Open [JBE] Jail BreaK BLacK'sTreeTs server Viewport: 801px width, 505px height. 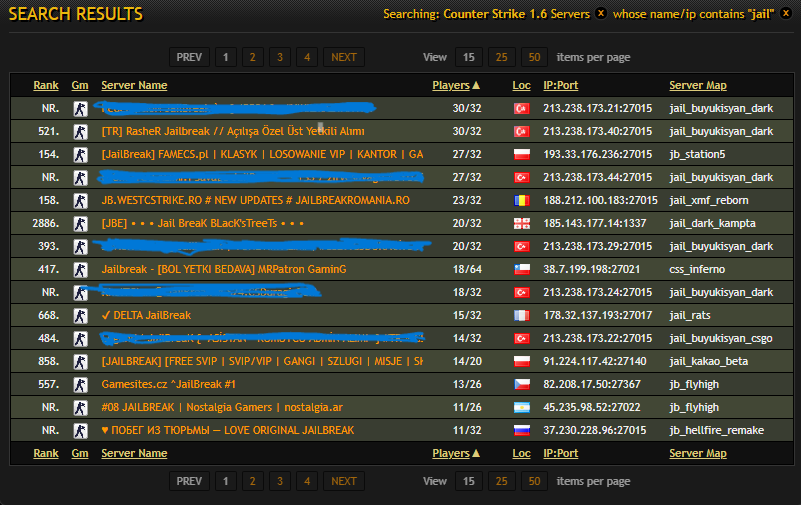(203, 223)
